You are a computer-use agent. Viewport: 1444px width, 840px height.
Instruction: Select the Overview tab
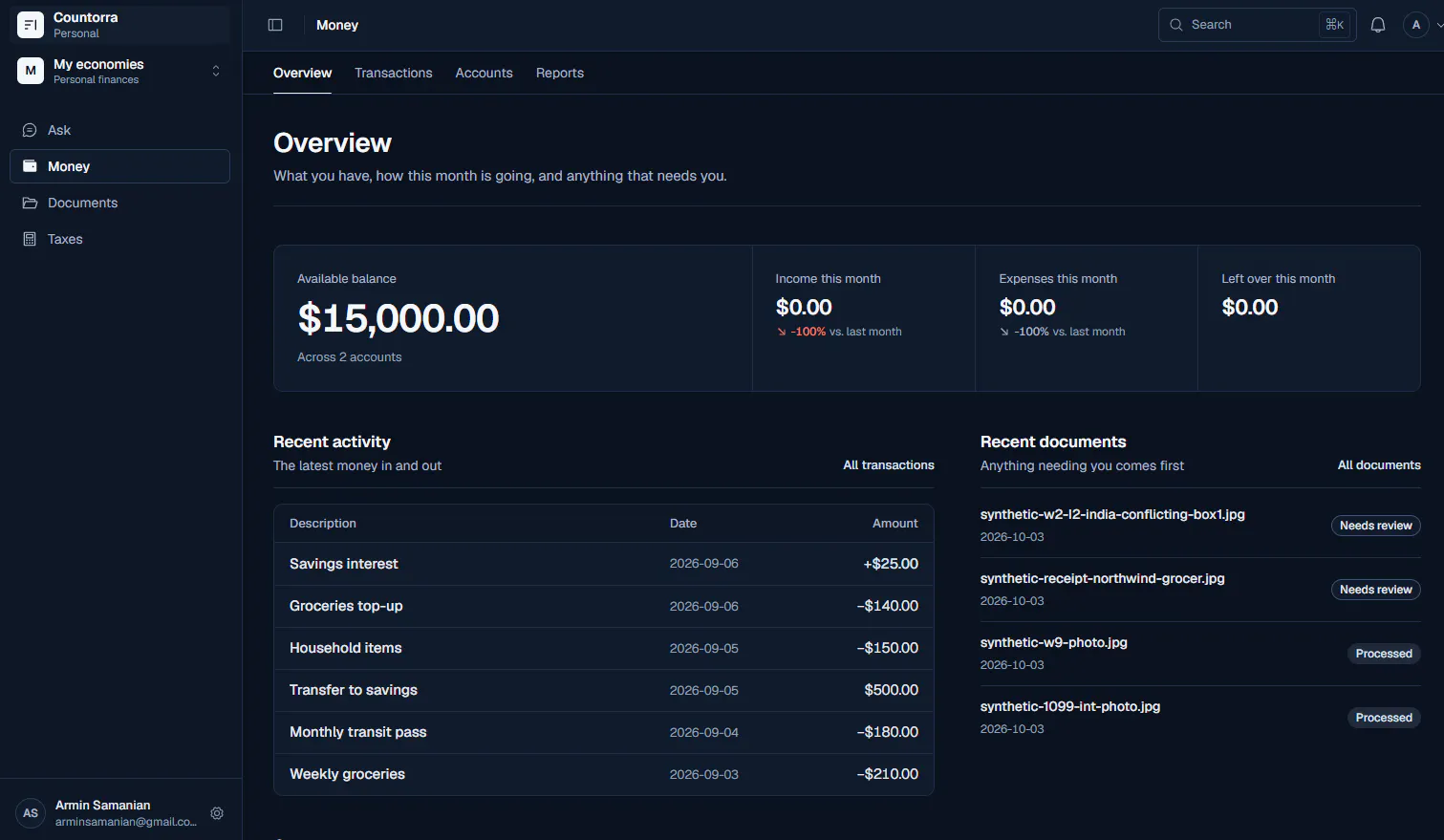[303, 73]
